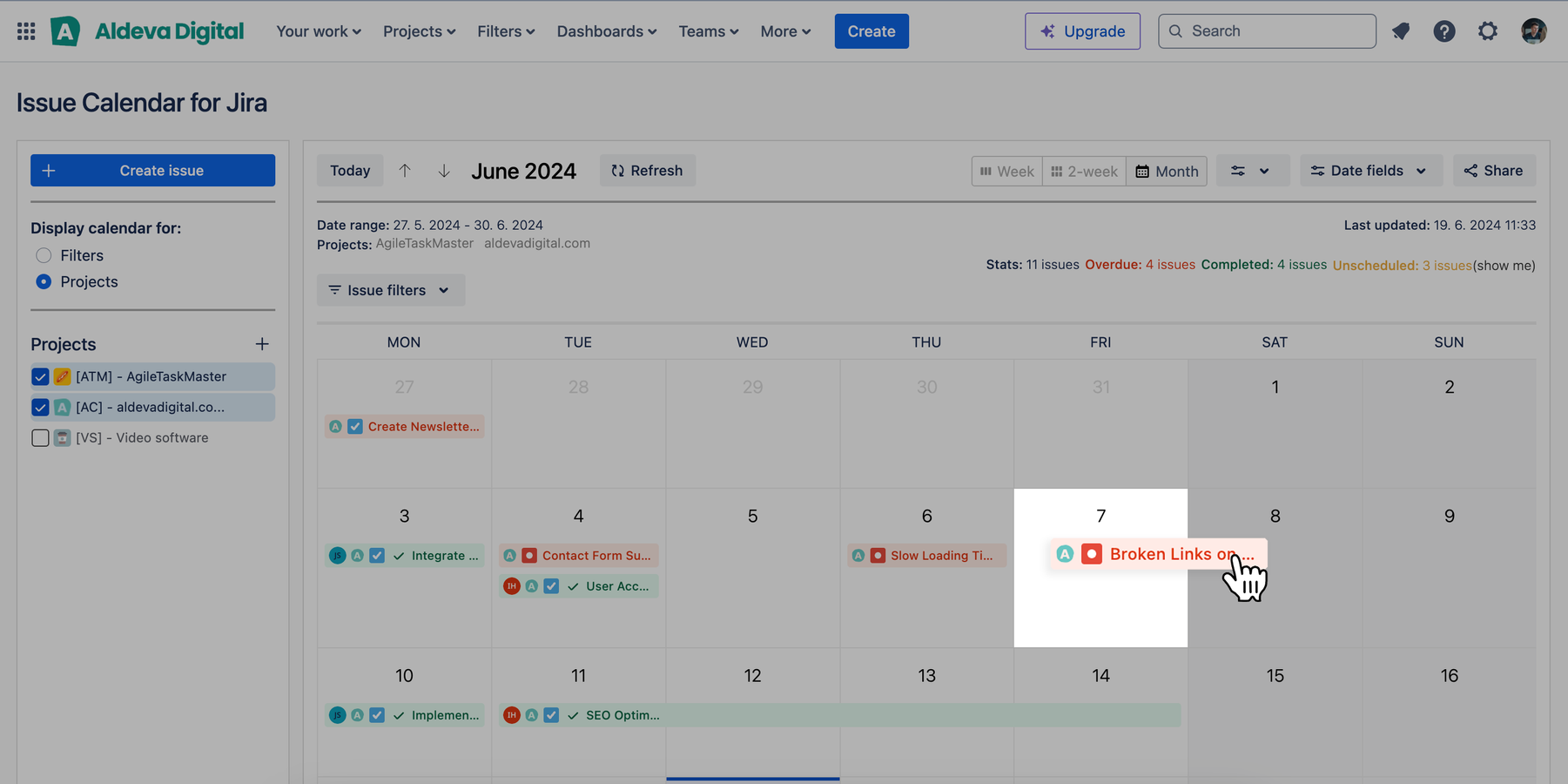Screen dimensions: 1568x784
Task: Expand the Projects nav dropdown
Action: coord(420,31)
